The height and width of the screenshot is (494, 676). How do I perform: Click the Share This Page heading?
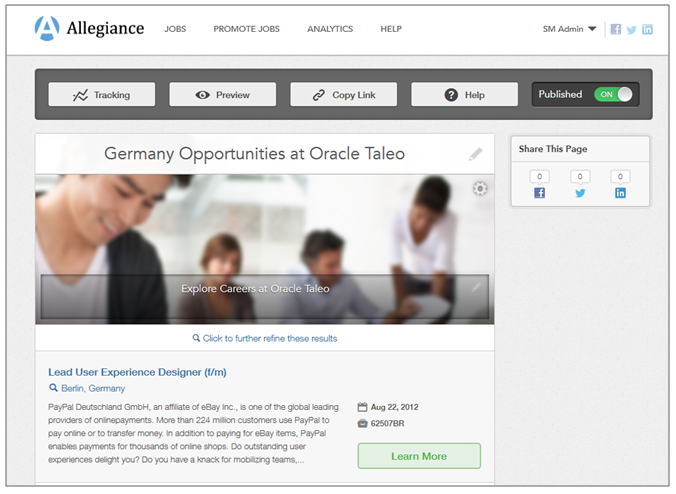553,149
